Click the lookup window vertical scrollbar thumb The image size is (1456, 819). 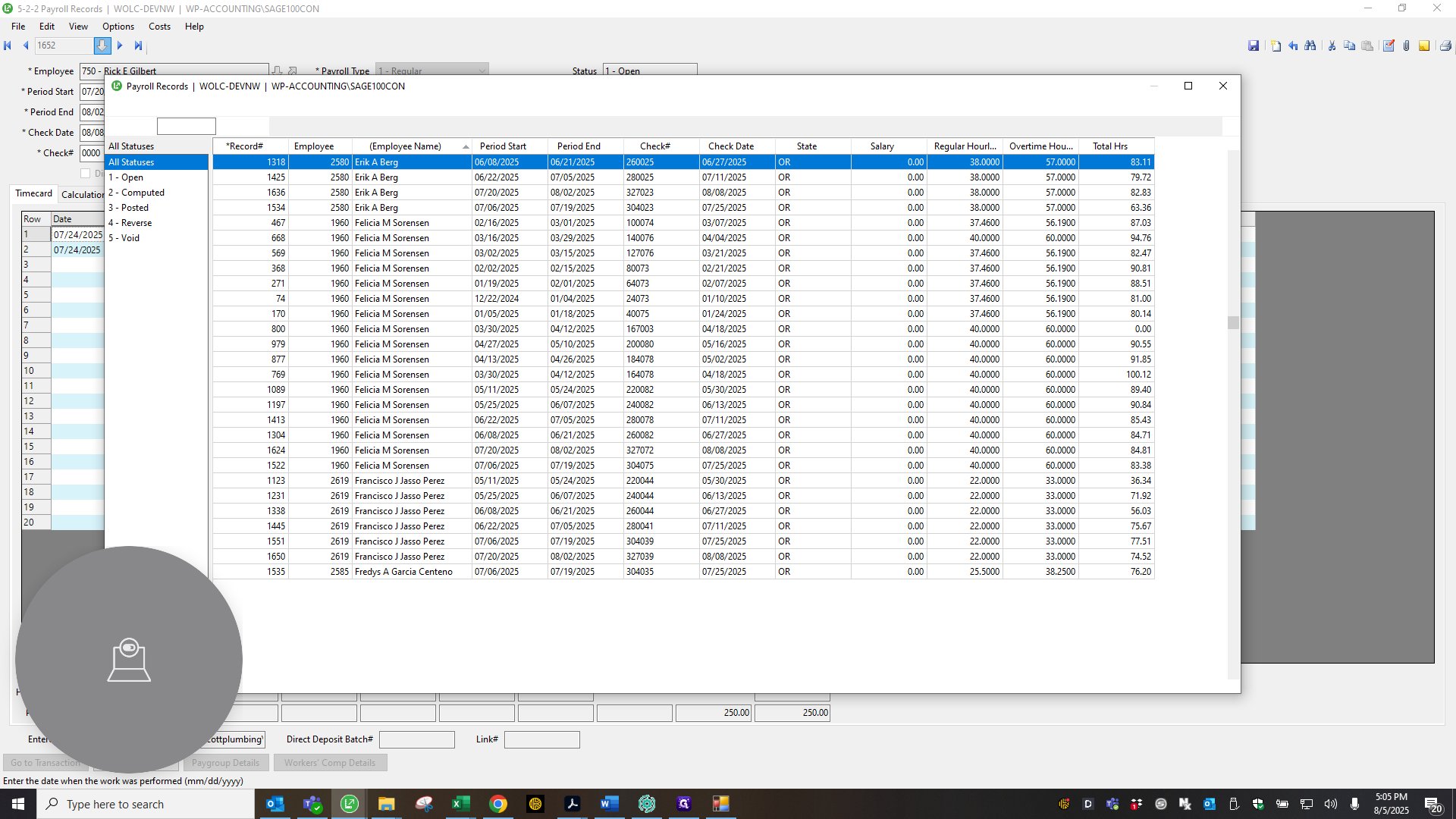point(1233,322)
